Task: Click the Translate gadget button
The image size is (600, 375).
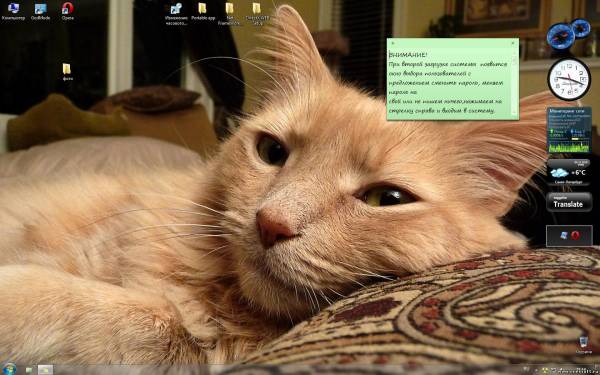Action: coord(569,202)
